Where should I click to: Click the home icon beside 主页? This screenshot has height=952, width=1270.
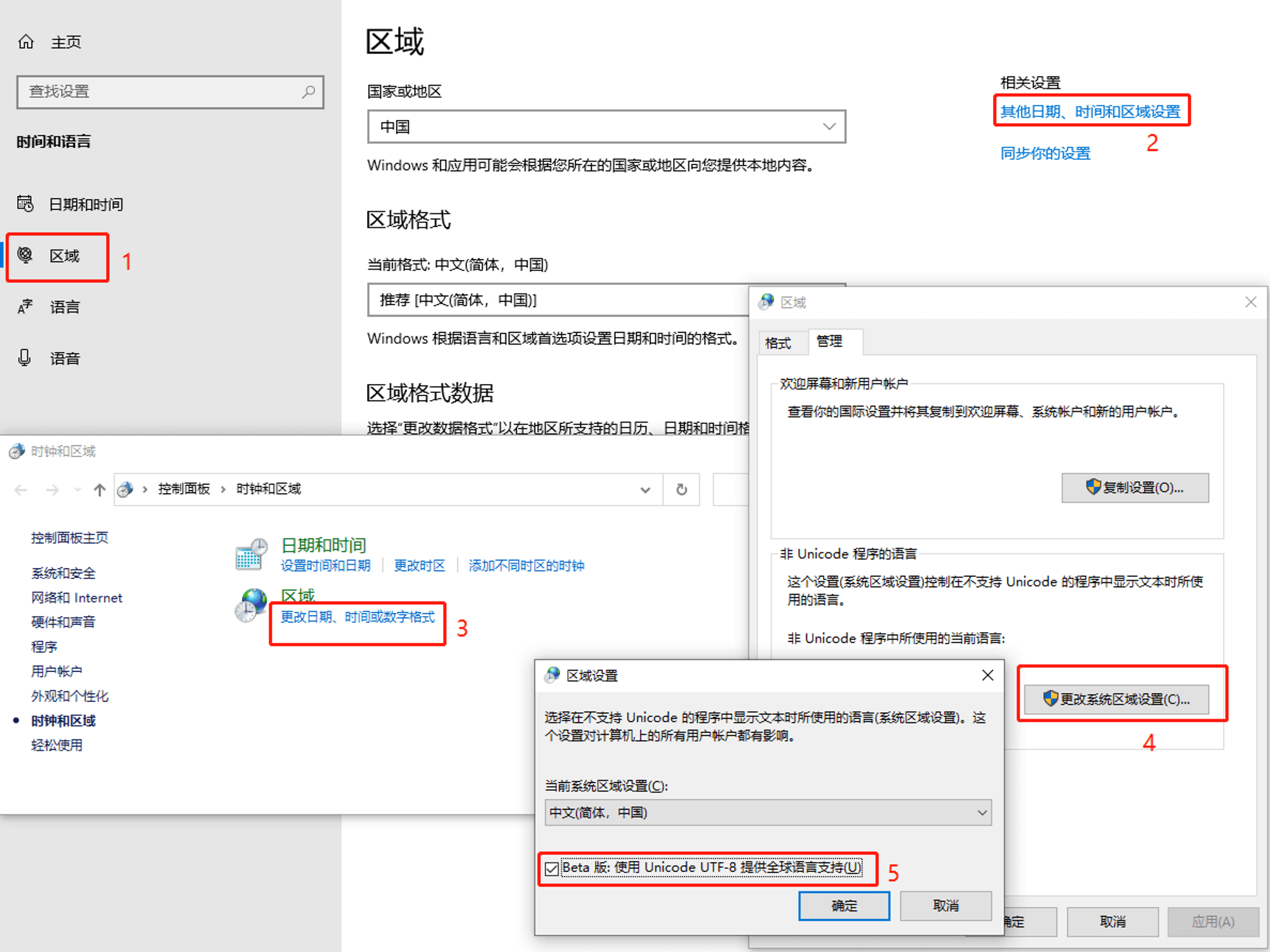26,42
